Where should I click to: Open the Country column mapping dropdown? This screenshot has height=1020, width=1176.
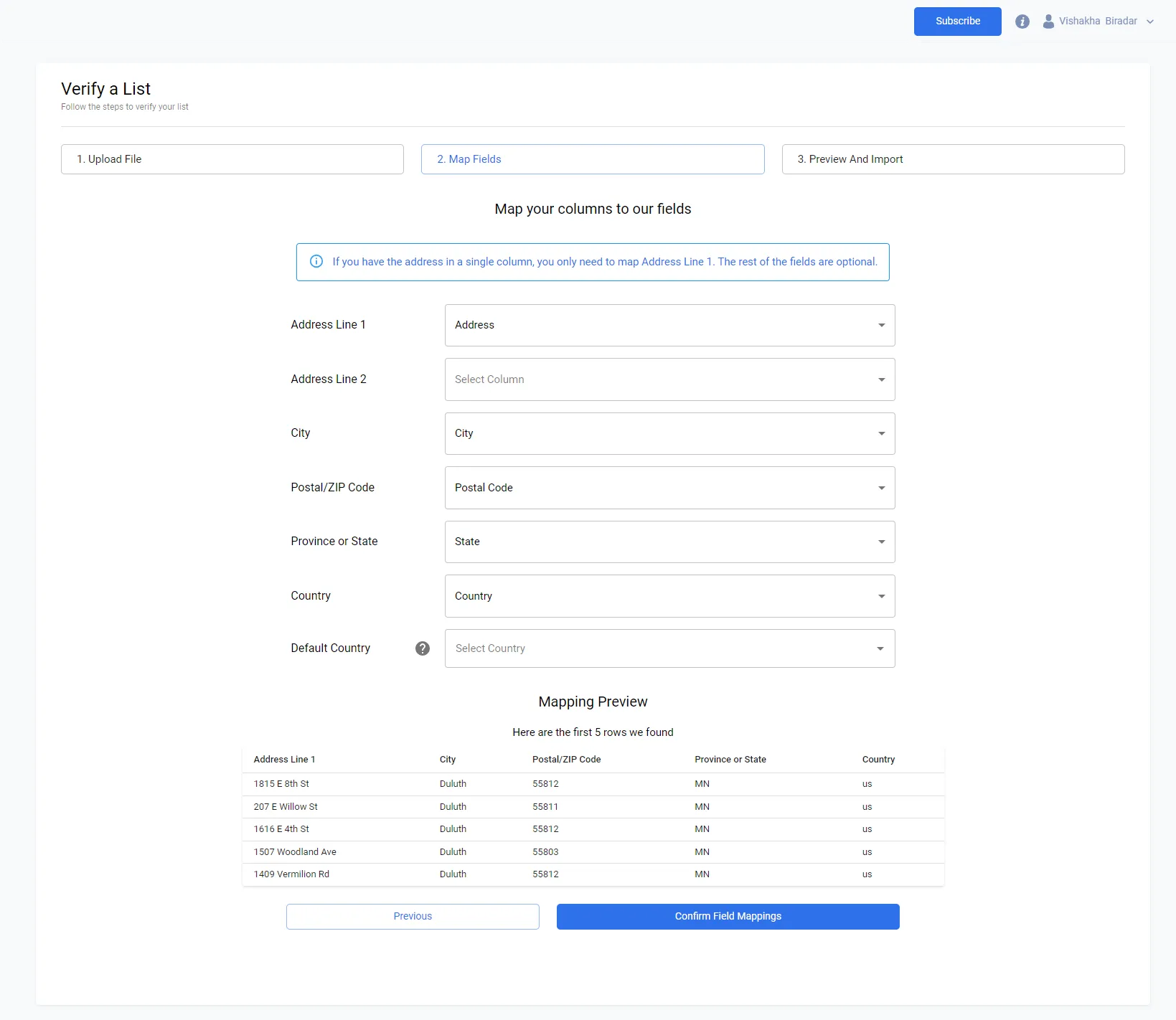click(669, 596)
